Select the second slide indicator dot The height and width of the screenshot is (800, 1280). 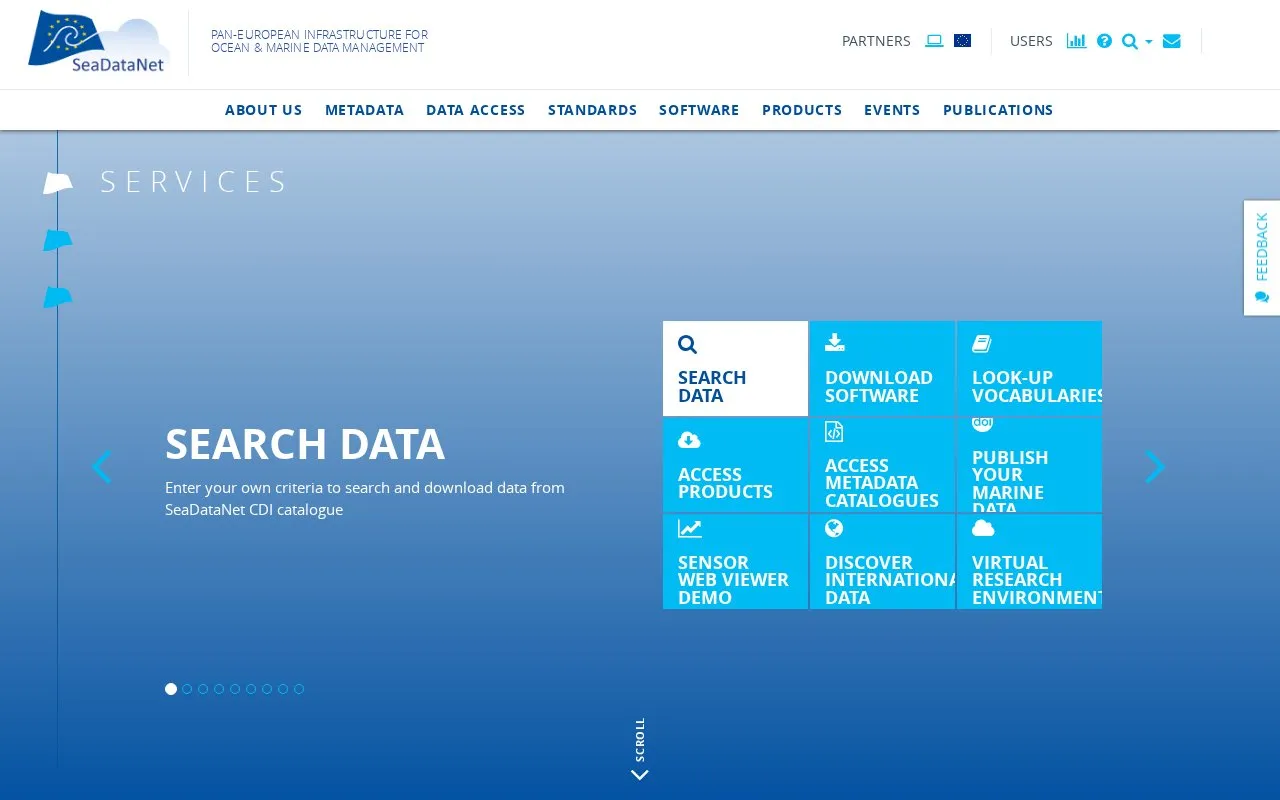[187, 689]
